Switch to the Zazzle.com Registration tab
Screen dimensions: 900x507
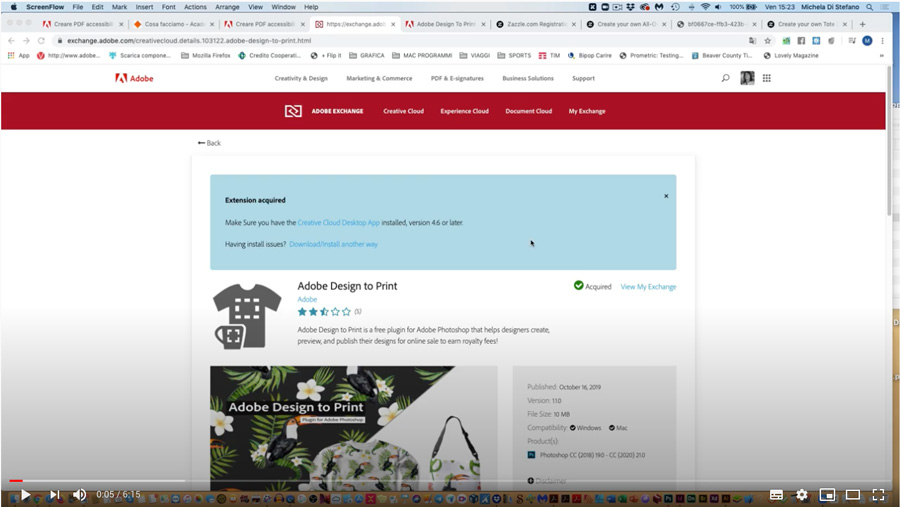point(537,24)
